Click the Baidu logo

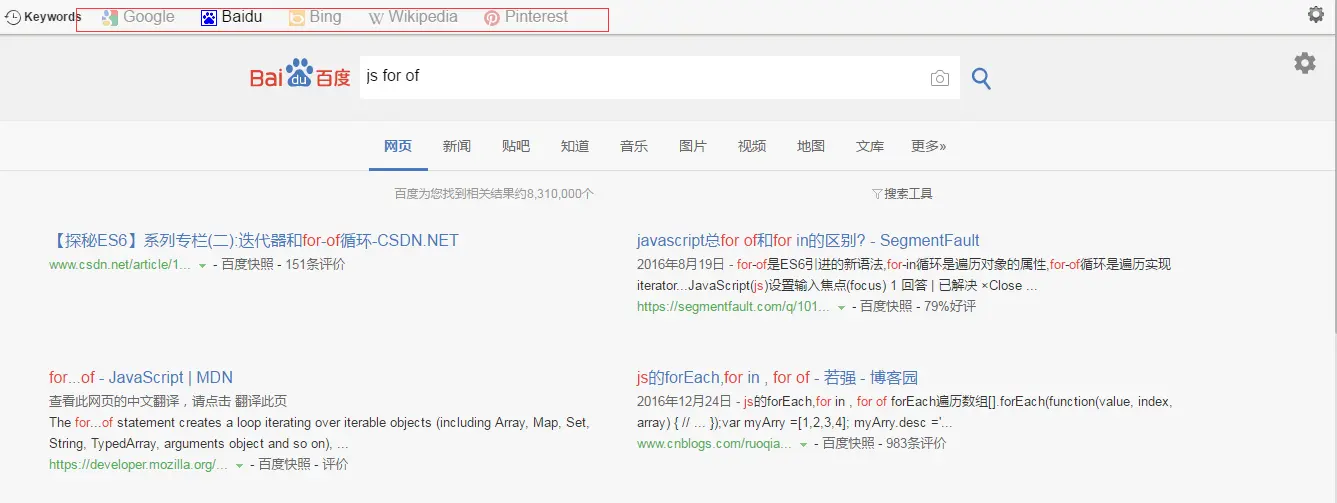coord(300,76)
